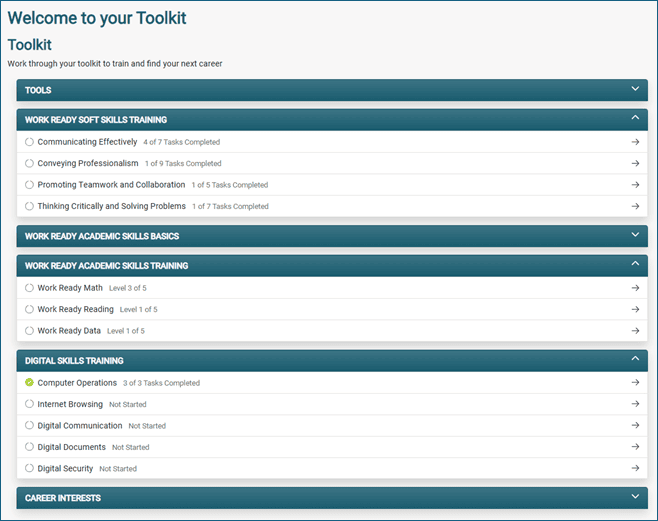Click 'Level 3 of 5' status text
Viewport: 658px width, 521px height.
click(128, 288)
